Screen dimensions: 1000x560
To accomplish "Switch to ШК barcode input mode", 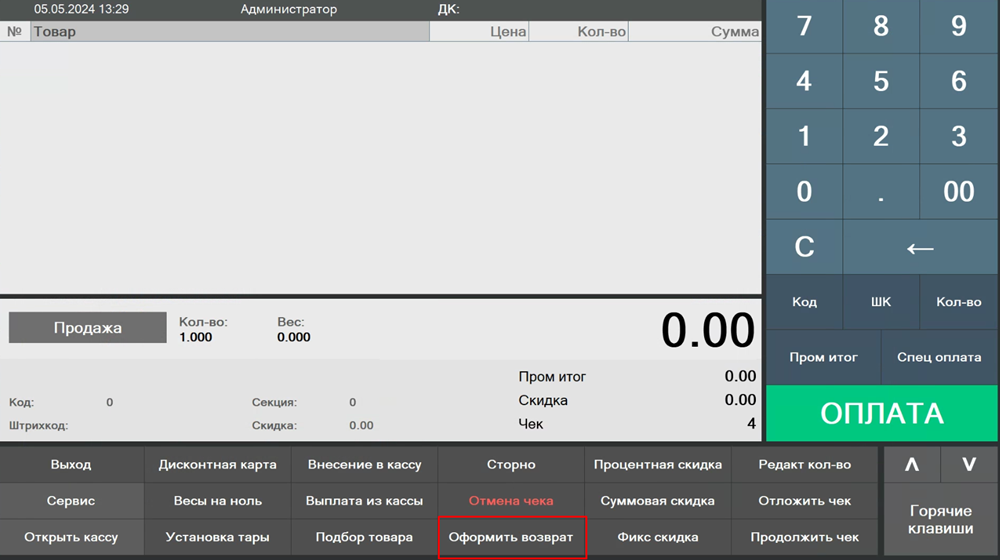I will tap(881, 302).
